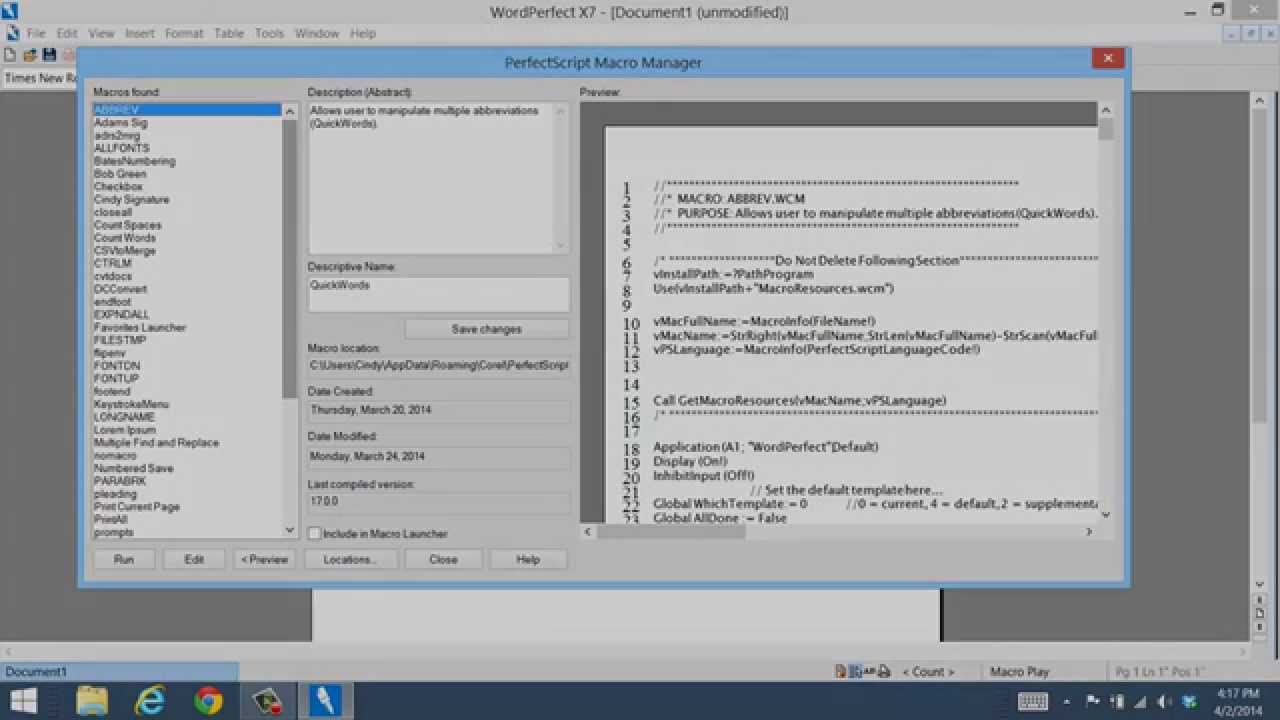
Task: Click in the Descriptive Name field containing QuickWords
Action: coord(439,294)
